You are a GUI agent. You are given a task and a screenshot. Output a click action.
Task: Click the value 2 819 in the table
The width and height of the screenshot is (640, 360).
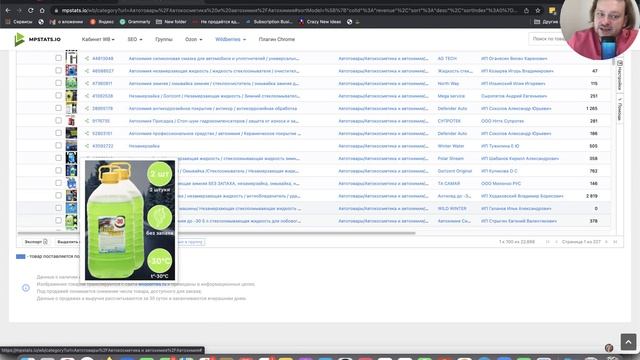[591, 196]
